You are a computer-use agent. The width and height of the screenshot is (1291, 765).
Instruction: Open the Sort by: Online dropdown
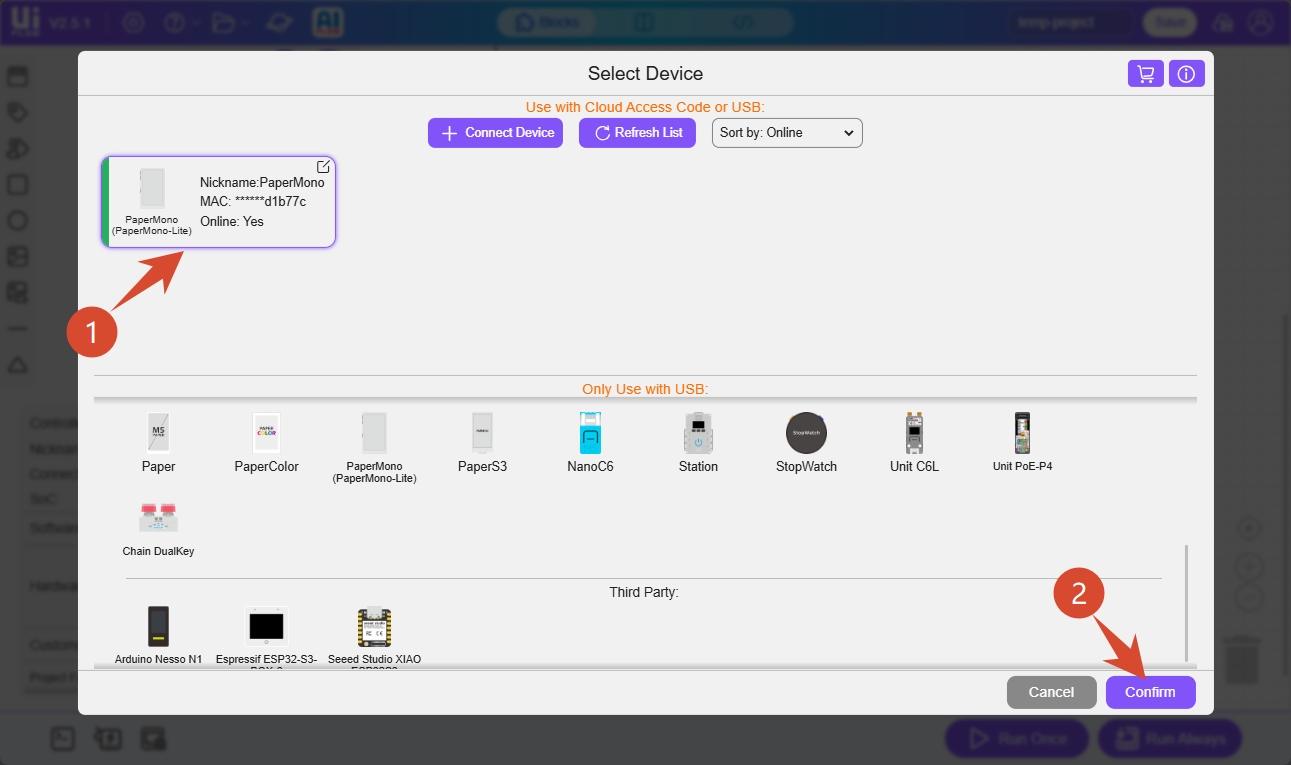(x=787, y=133)
